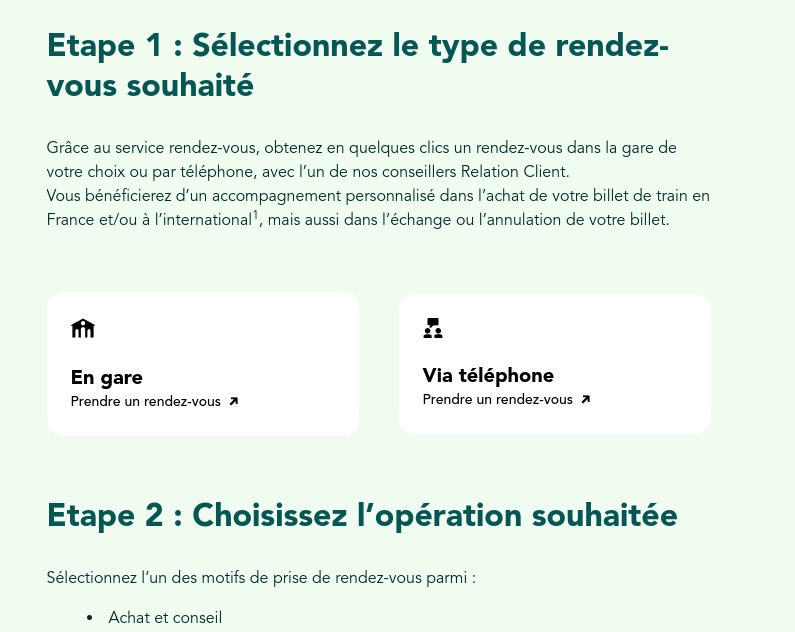This screenshot has height=632, width=795.
Task: Click the advisor chat icon in Via téléphone card
Action: point(433,328)
